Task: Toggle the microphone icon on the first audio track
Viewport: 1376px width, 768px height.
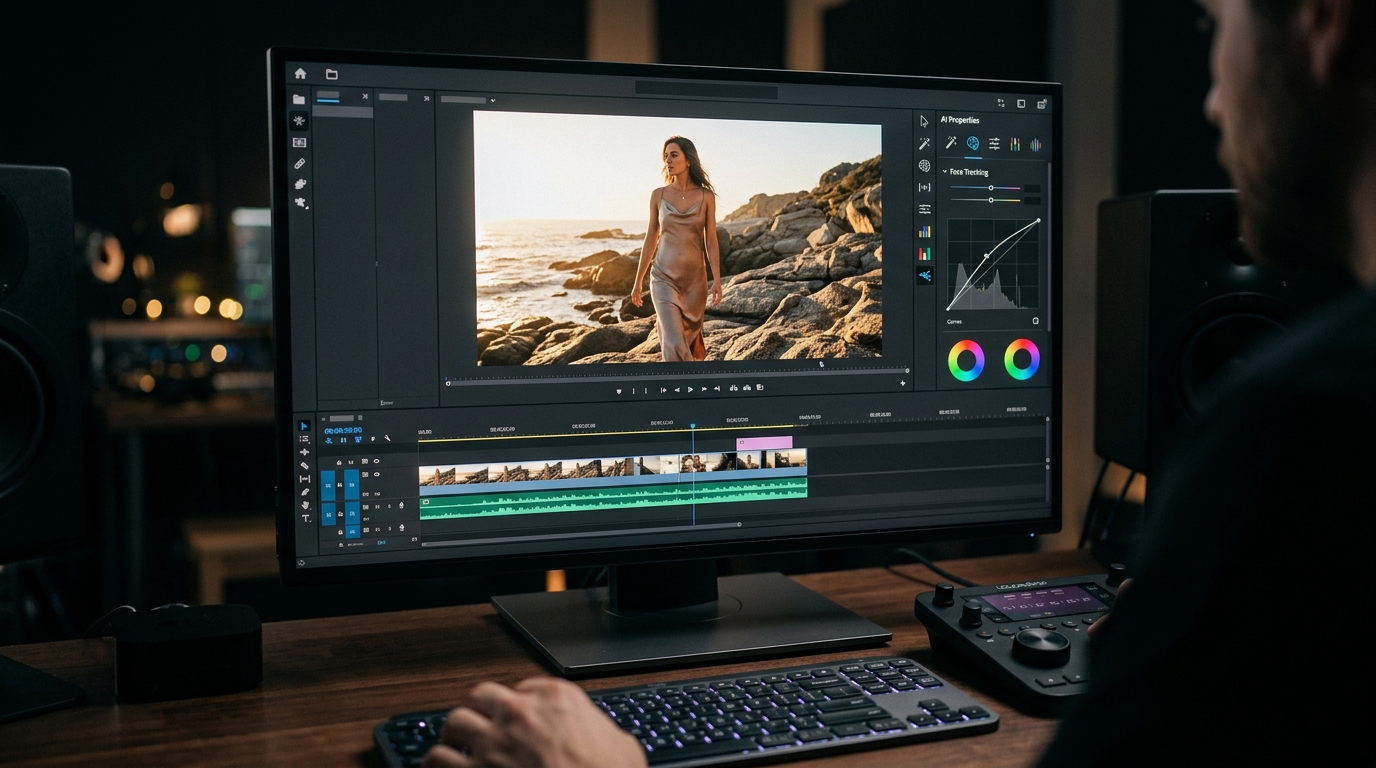Action: pyautogui.click(x=402, y=505)
